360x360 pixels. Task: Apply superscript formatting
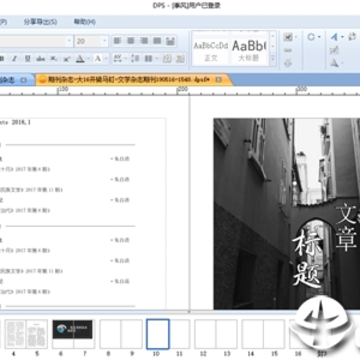click(67, 59)
